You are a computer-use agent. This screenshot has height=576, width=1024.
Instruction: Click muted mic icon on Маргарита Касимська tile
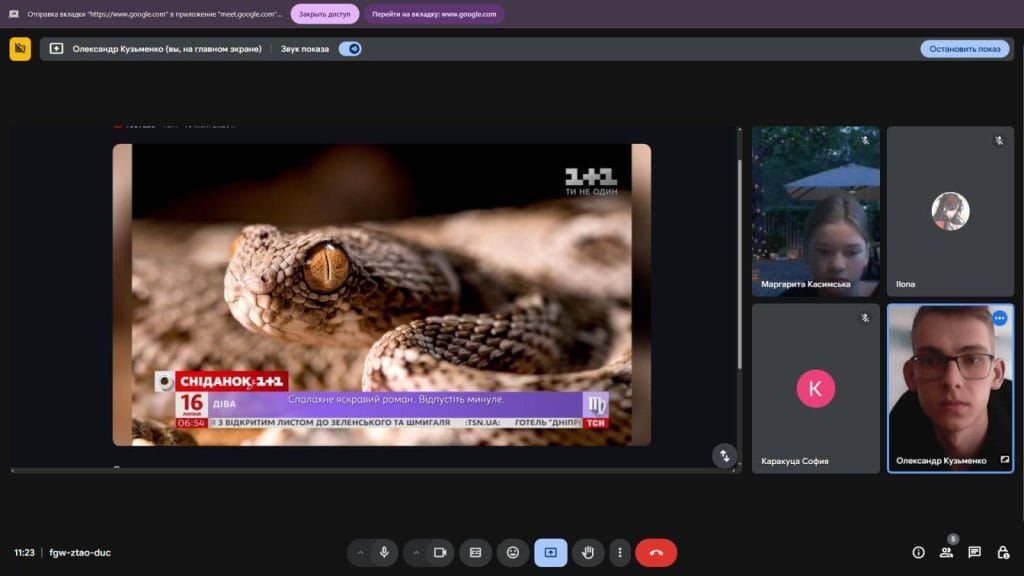tap(865, 140)
